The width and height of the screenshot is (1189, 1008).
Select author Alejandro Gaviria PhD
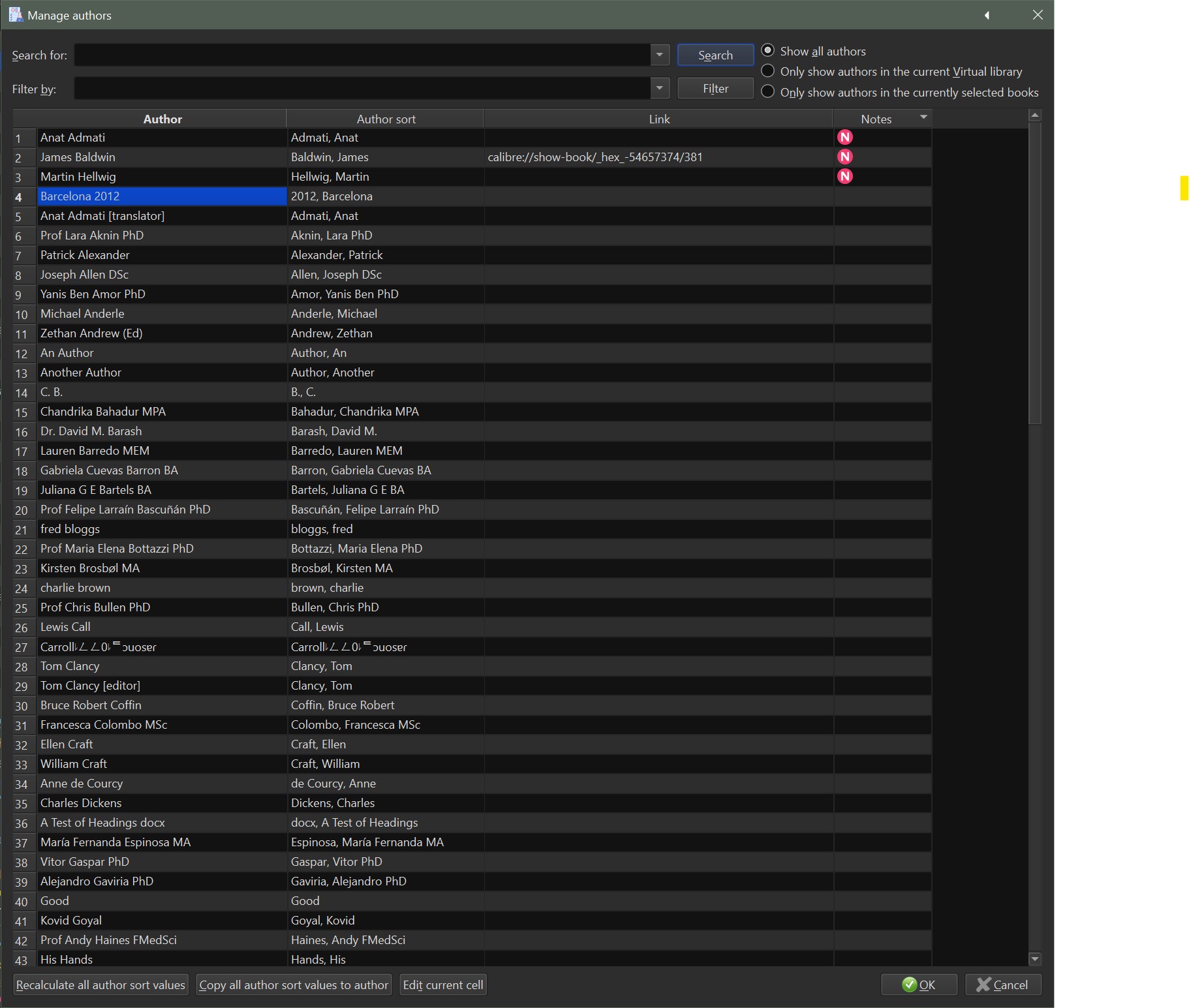(x=162, y=881)
